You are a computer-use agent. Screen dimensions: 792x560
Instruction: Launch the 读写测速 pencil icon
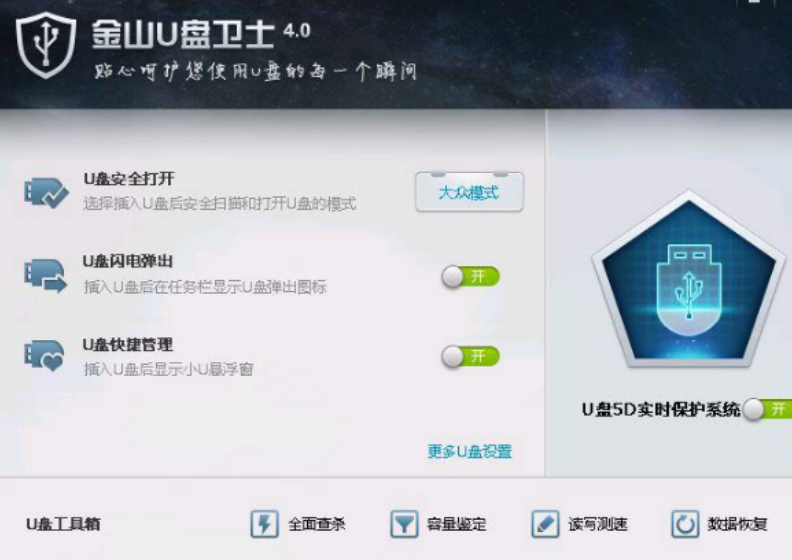[x=545, y=524]
